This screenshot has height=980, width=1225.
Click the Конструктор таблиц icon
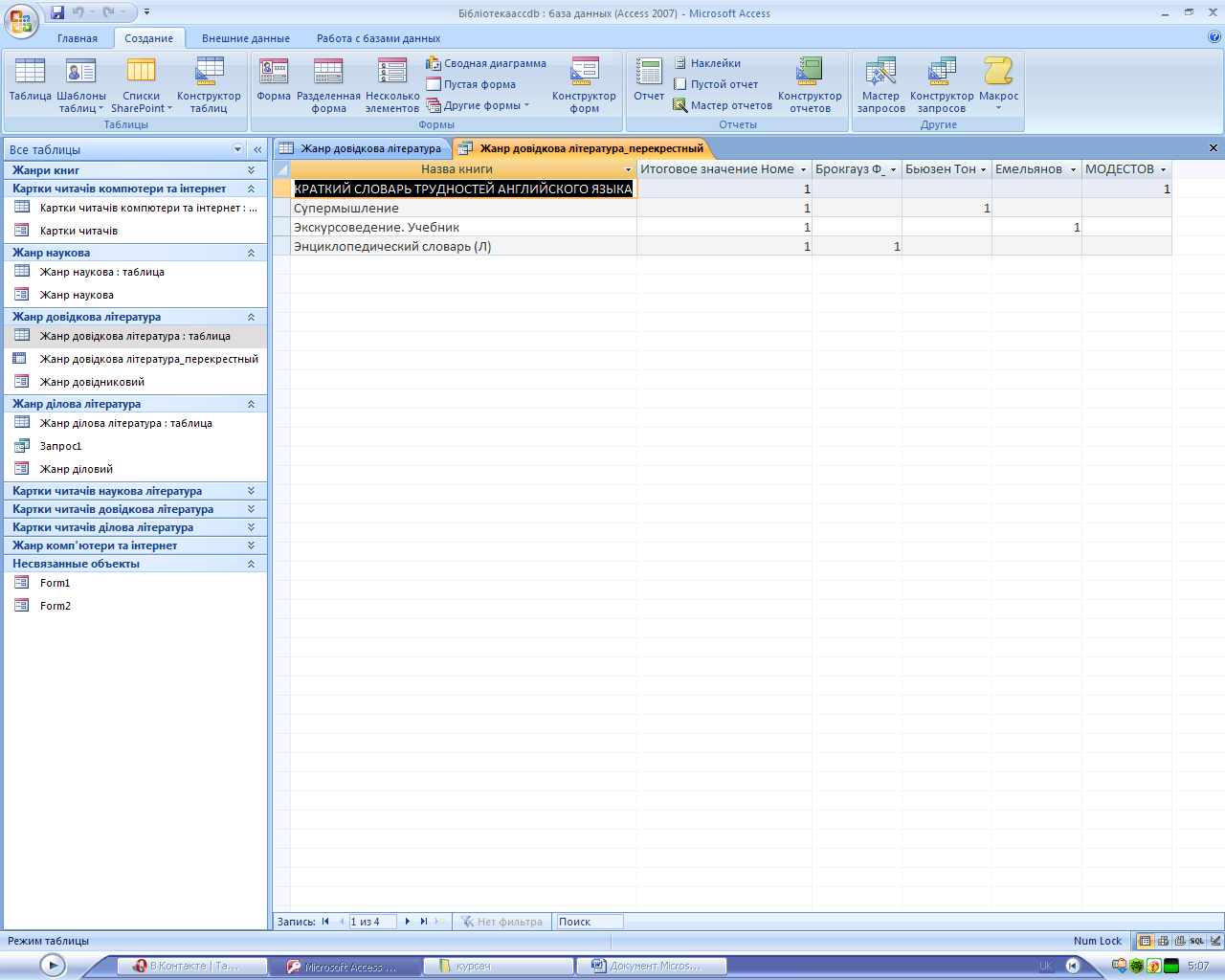tap(209, 84)
